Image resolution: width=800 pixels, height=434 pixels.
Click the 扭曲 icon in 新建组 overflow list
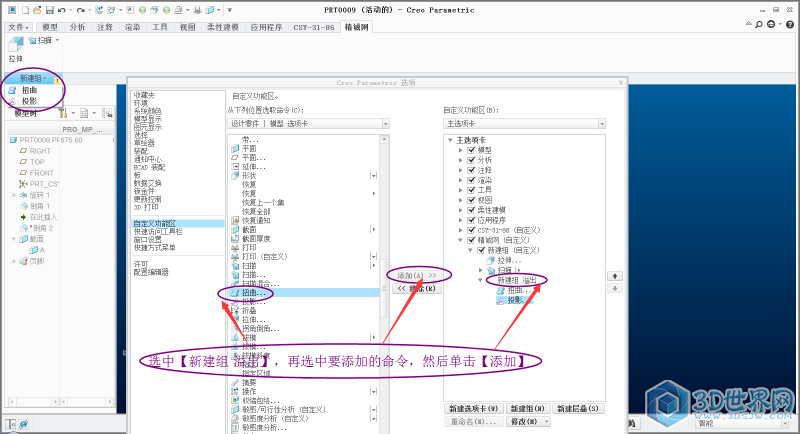point(13,90)
